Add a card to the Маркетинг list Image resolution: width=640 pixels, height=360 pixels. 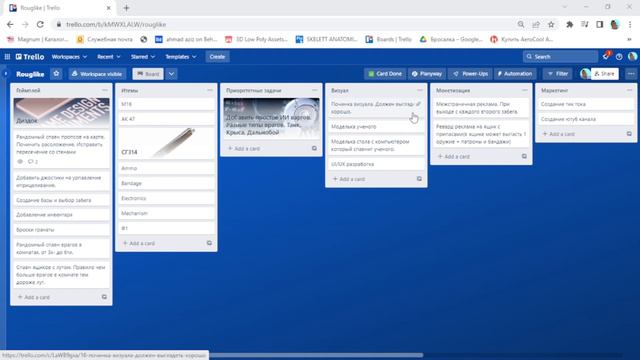[558, 134]
